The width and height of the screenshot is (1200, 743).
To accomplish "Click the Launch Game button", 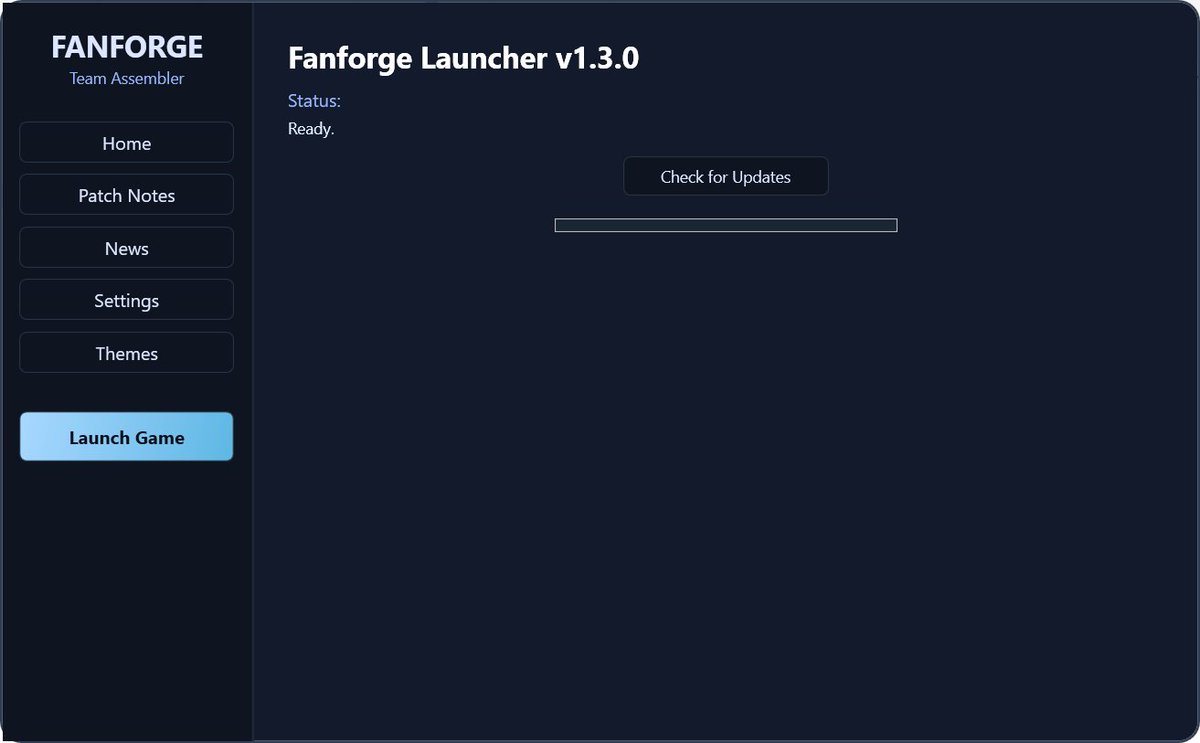I will (x=126, y=437).
